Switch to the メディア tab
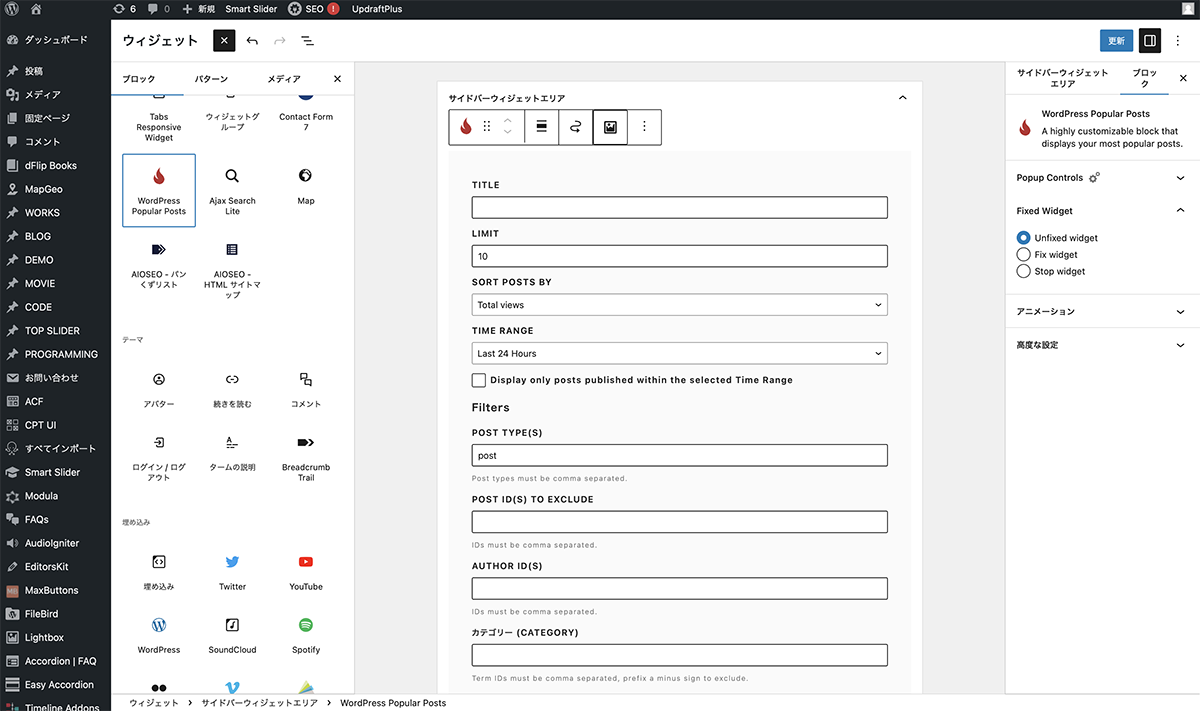 click(x=284, y=79)
